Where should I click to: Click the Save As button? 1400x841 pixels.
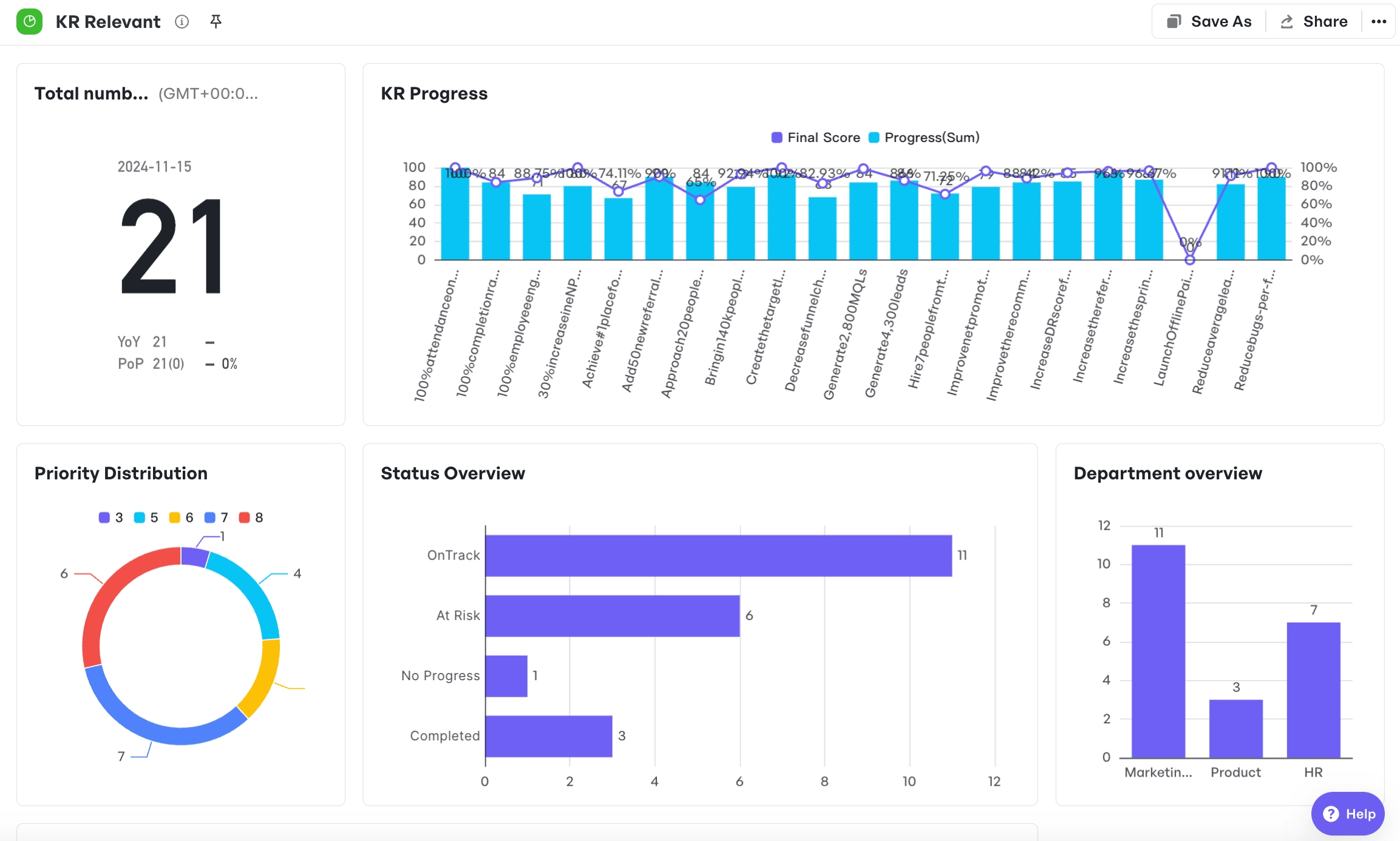coord(1209,22)
